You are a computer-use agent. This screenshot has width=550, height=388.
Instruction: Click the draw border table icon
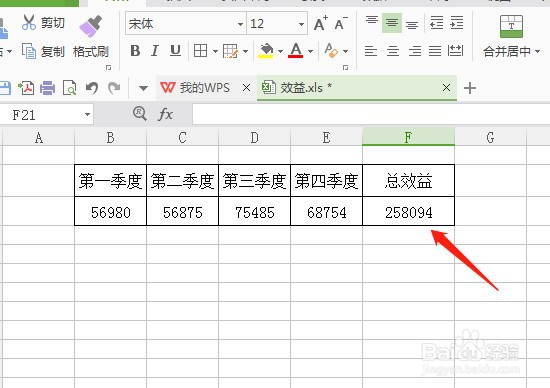[230, 51]
